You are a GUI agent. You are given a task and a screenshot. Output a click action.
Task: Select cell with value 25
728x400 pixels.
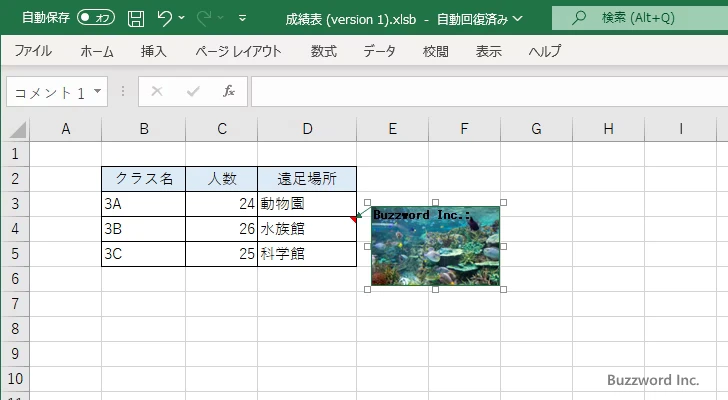click(221, 254)
